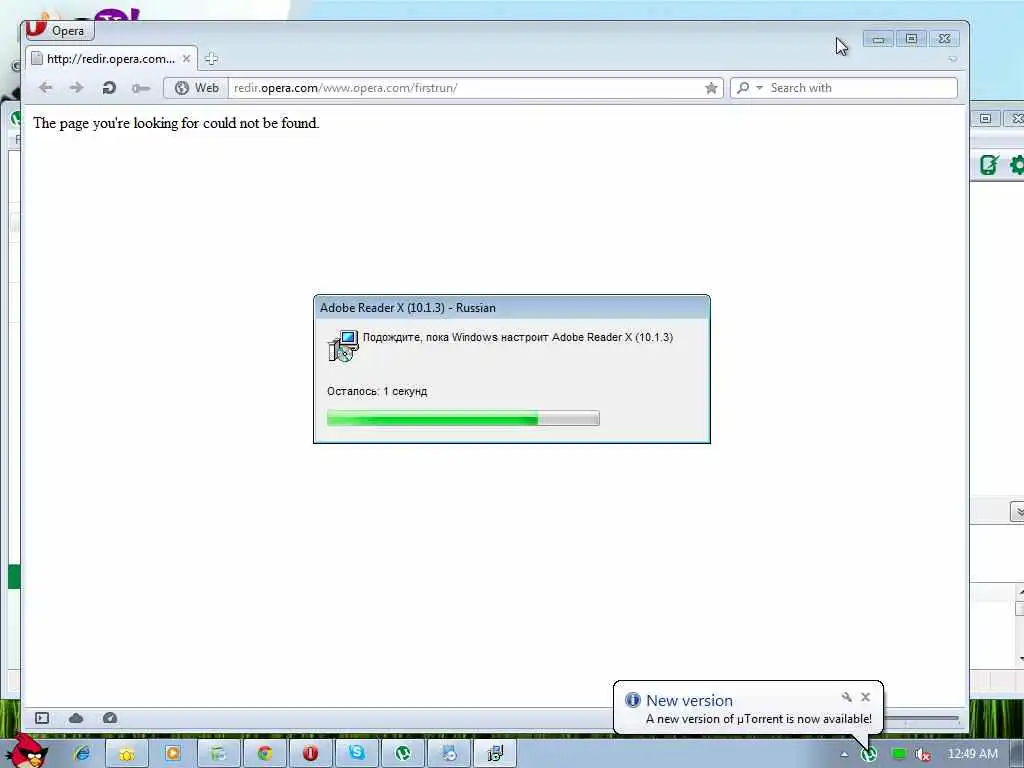Open the search engine dropdown arrow

[760, 88]
